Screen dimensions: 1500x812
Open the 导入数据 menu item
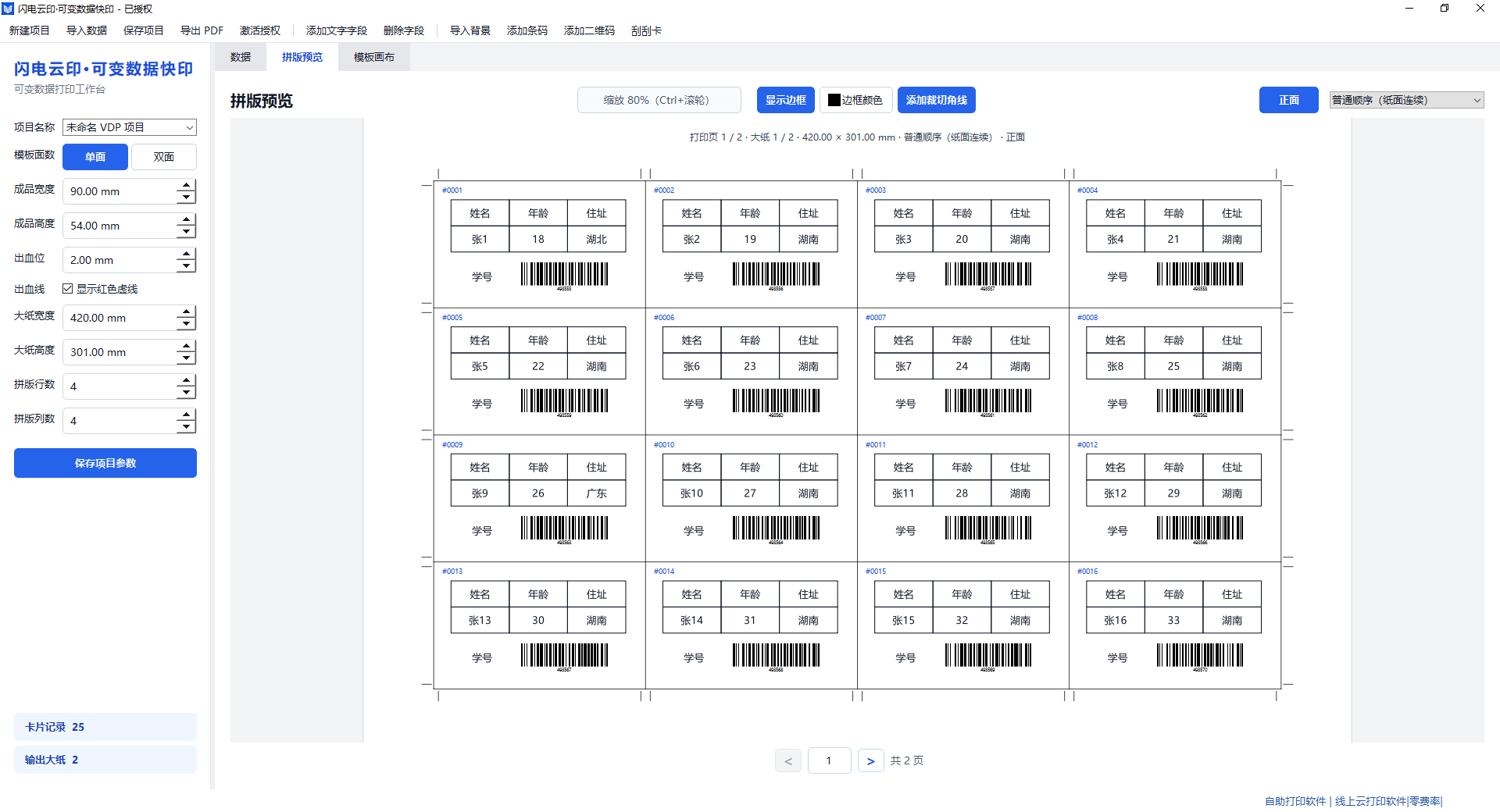click(87, 30)
